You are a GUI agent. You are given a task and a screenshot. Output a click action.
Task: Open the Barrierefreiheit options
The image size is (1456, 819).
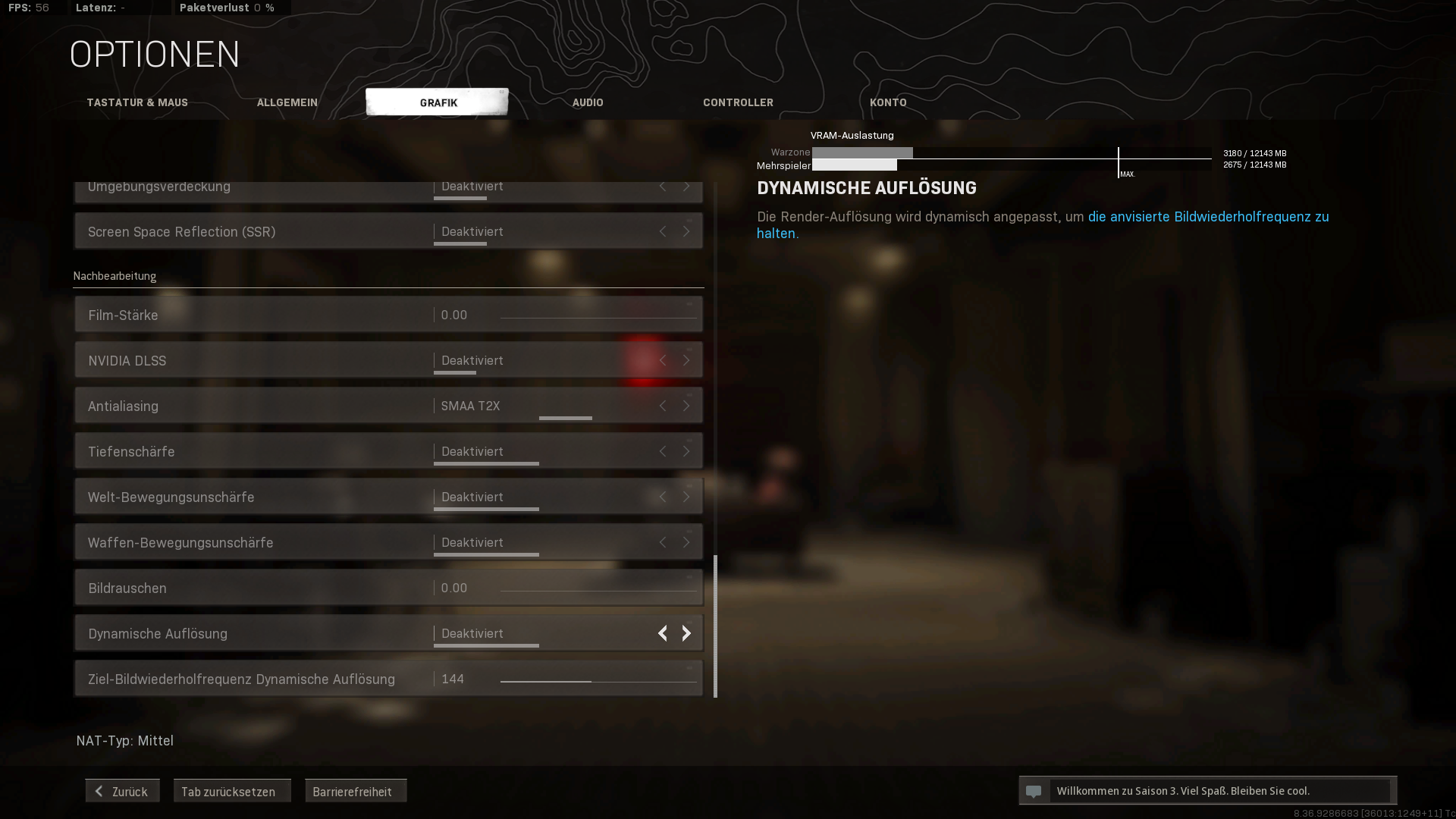pos(356,791)
